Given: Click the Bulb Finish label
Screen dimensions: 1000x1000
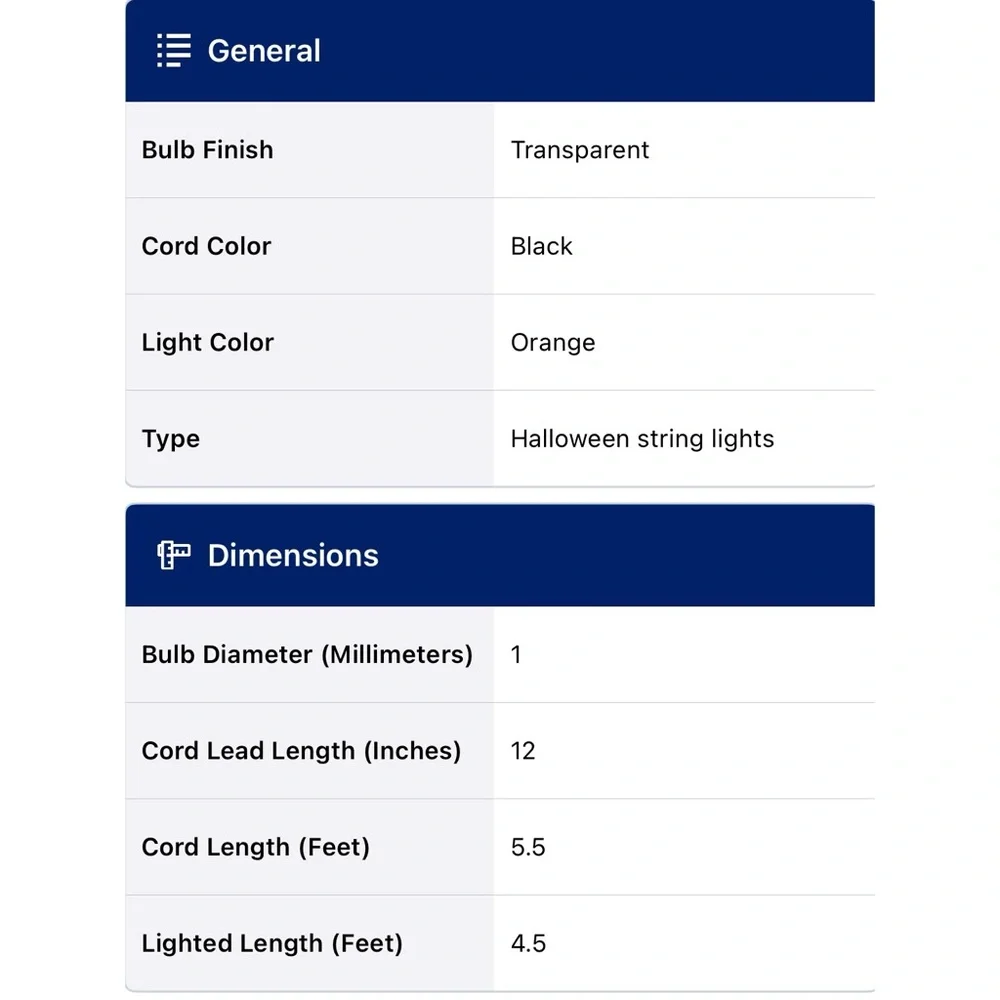Looking at the screenshot, I should [207, 150].
